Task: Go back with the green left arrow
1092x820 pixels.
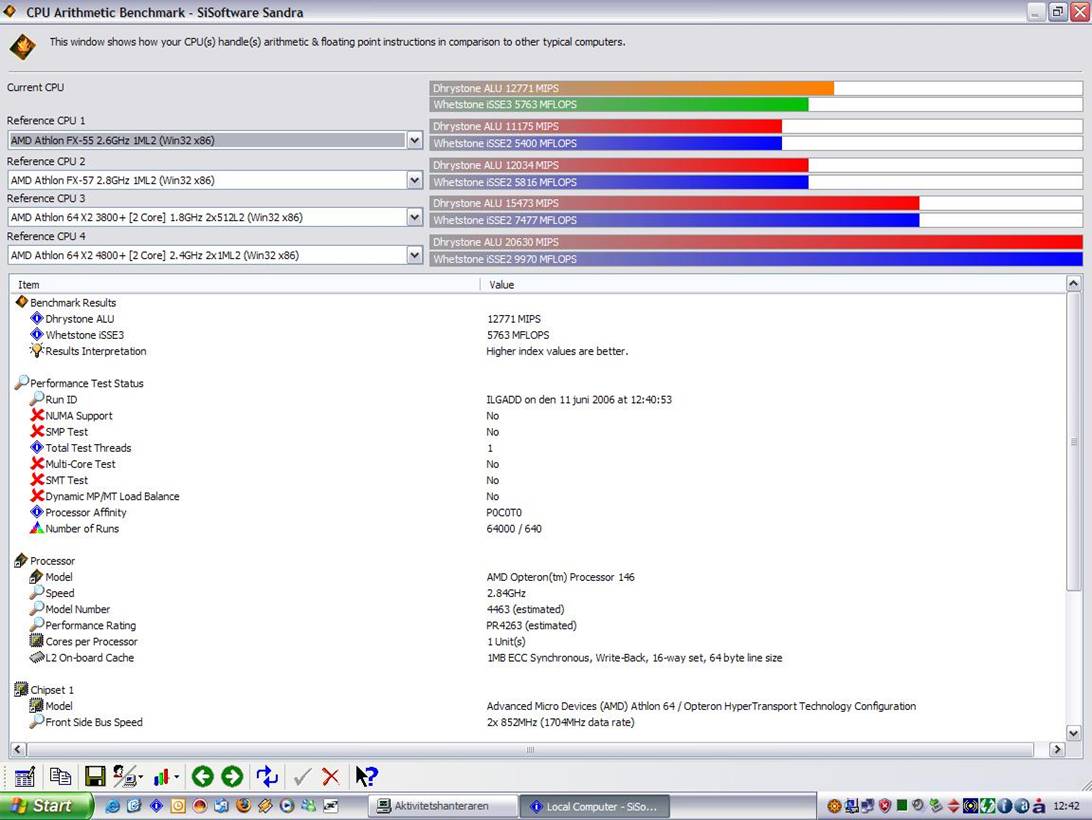Action: (202, 776)
